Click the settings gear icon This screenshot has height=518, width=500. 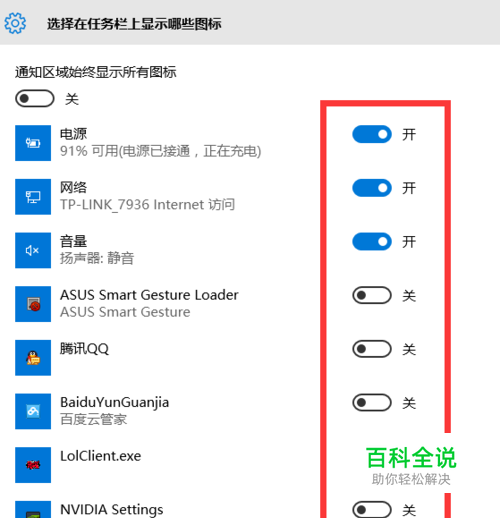click(15, 23)
